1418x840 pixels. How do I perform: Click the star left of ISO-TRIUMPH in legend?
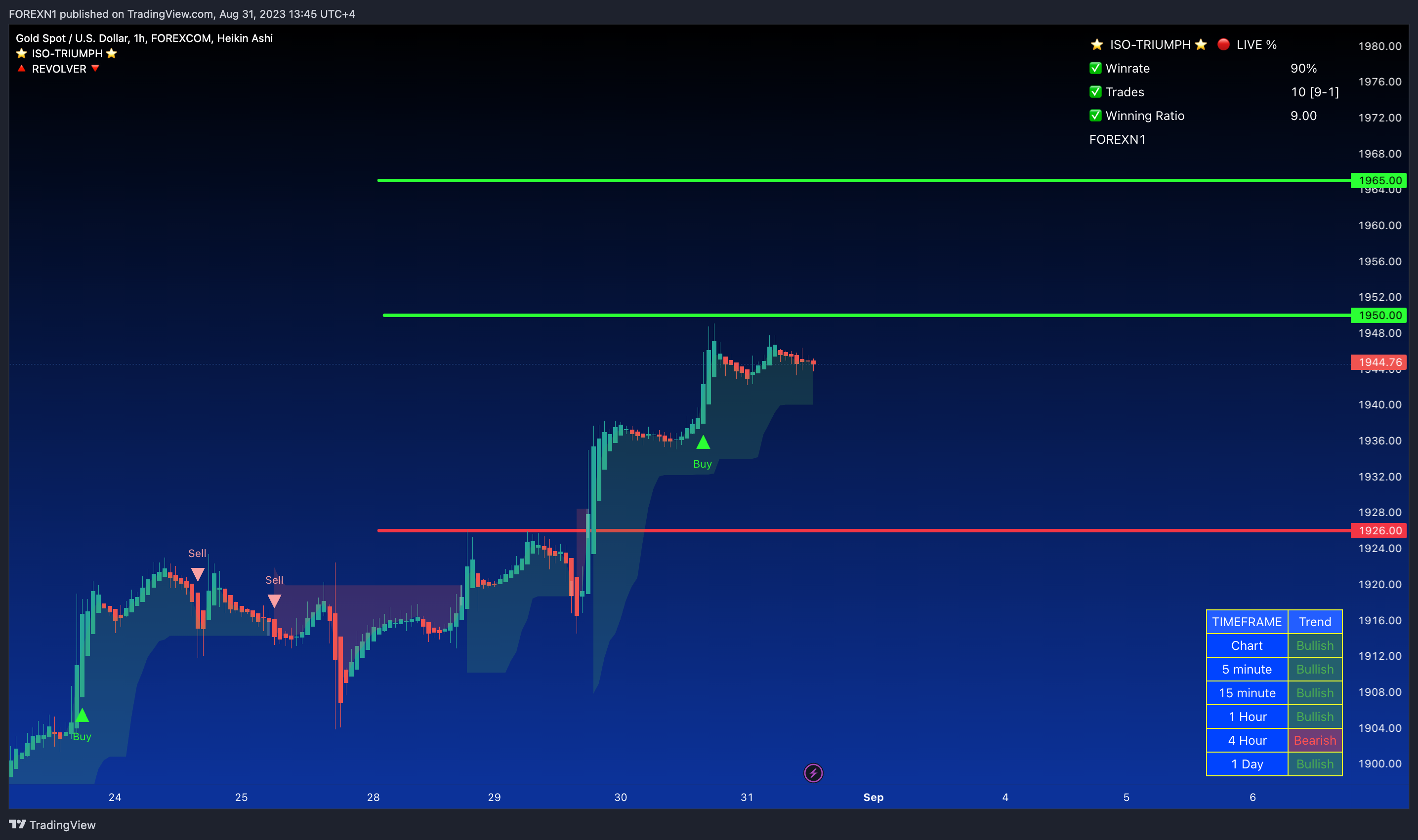point(22,53)
